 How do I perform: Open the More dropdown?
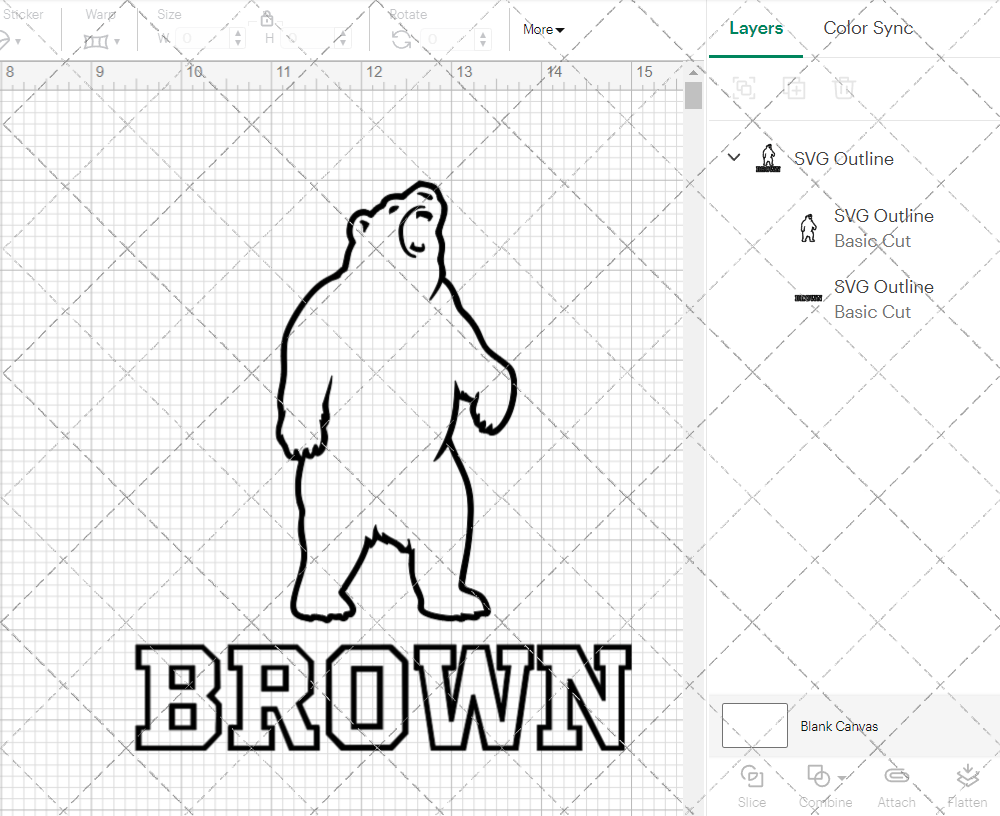[x=542, y=29]
